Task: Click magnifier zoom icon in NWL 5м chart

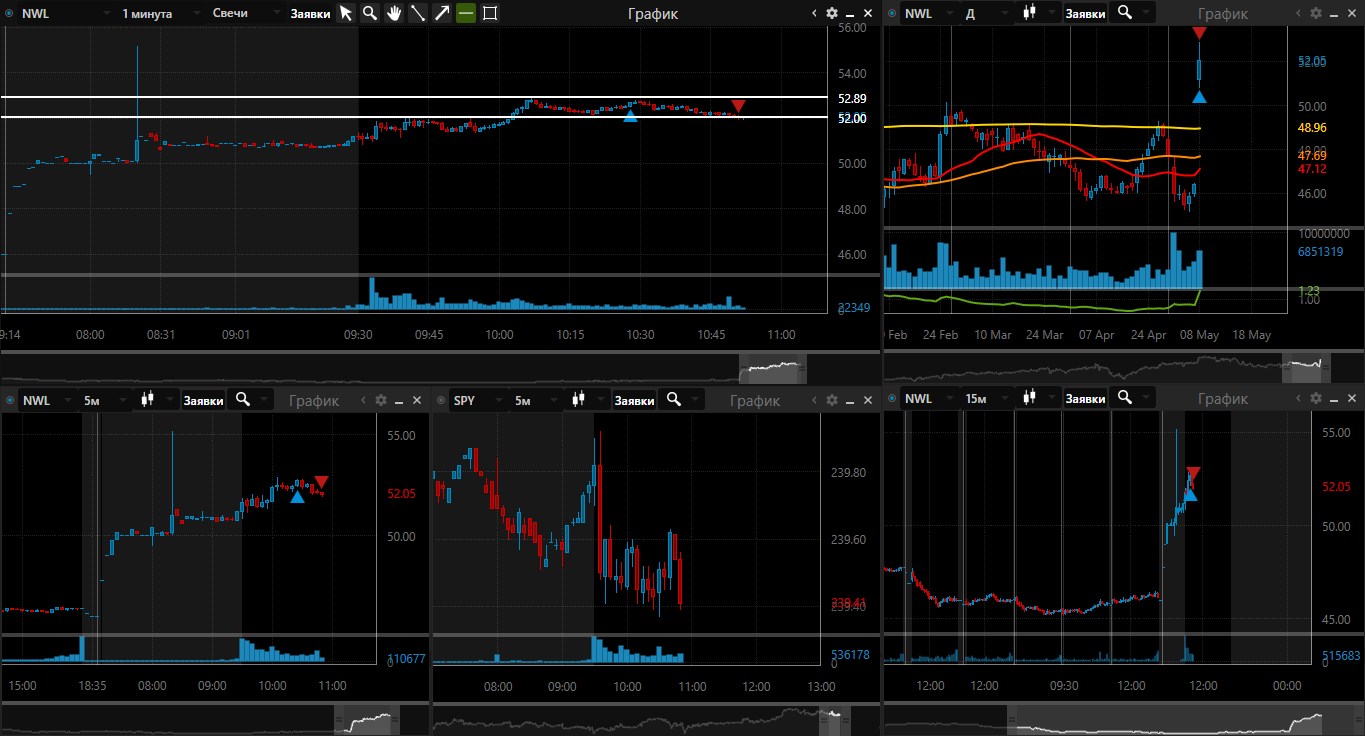Action: click(242, 400)
